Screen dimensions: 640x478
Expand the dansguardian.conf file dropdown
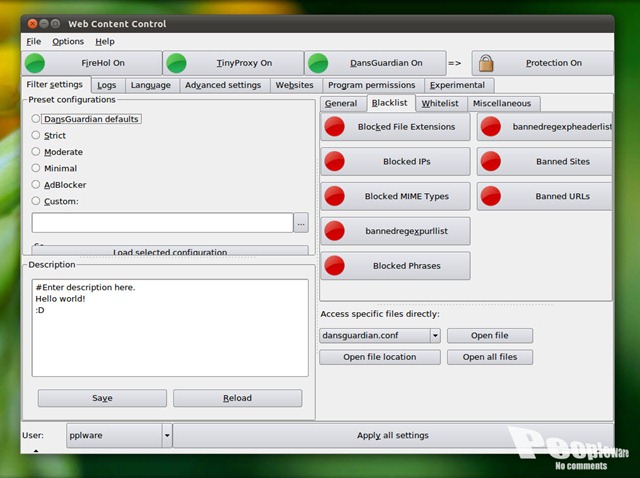(x=435, y=336)
